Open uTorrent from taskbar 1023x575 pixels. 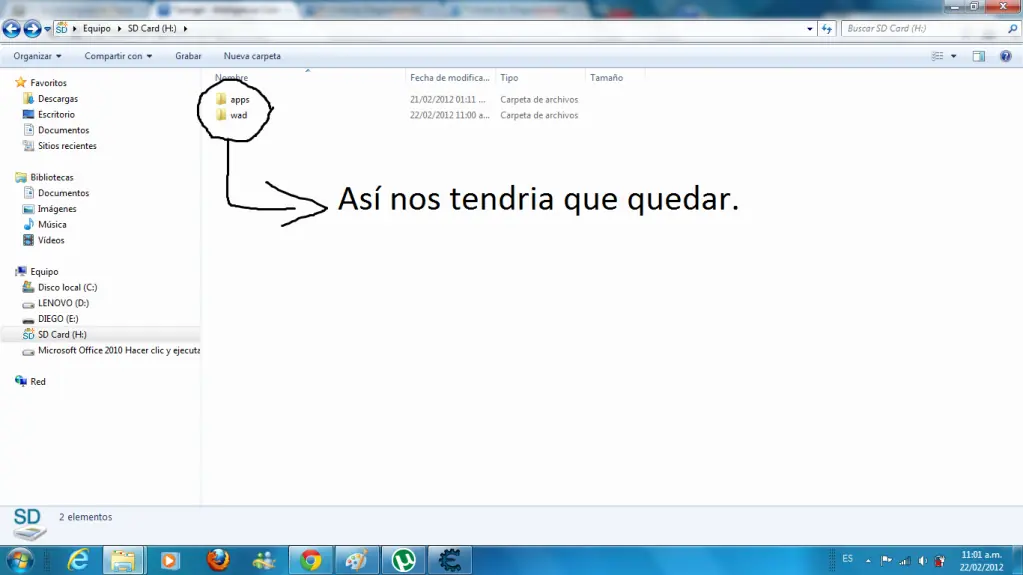[403, 560]
